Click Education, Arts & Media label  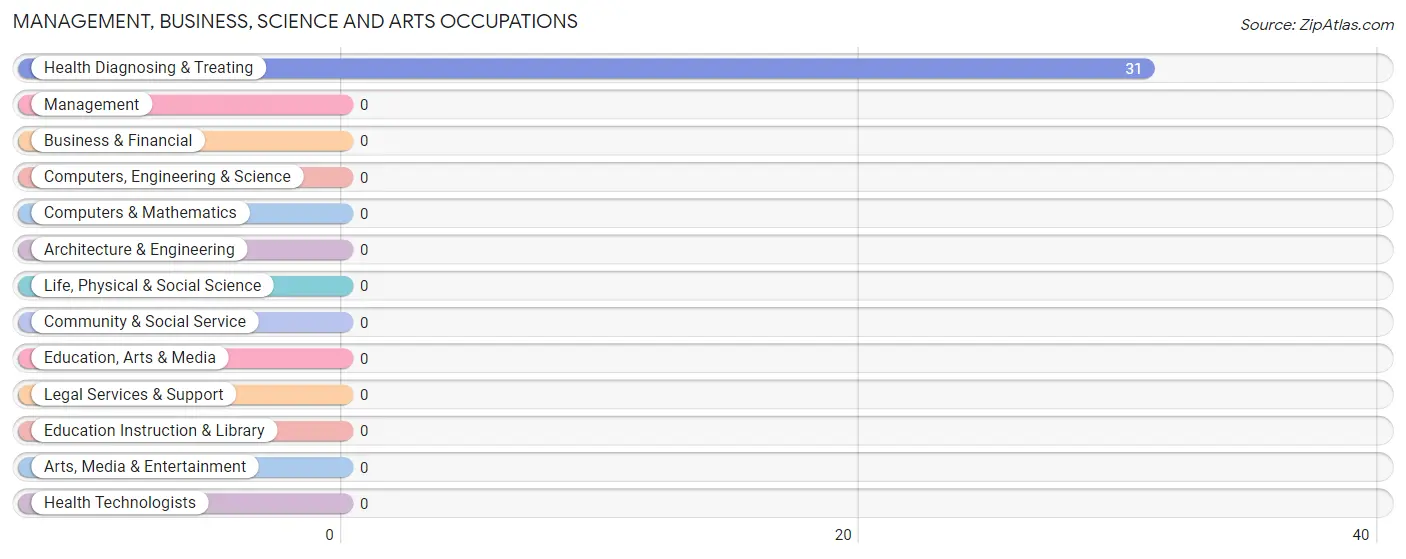pyautogui.click(x=130, y=357)
